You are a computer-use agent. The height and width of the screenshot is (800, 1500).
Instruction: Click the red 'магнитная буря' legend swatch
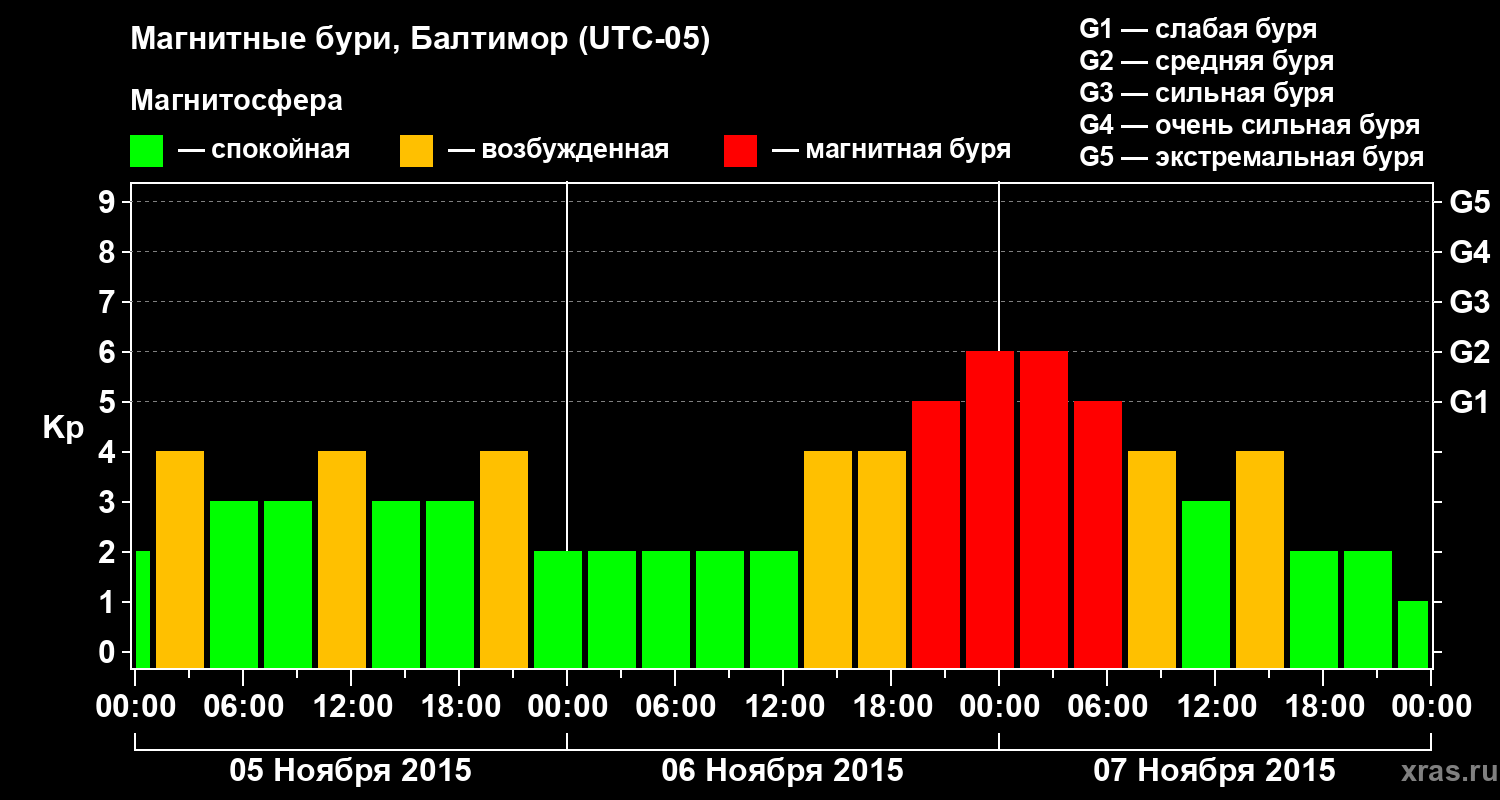coord(740,151)
